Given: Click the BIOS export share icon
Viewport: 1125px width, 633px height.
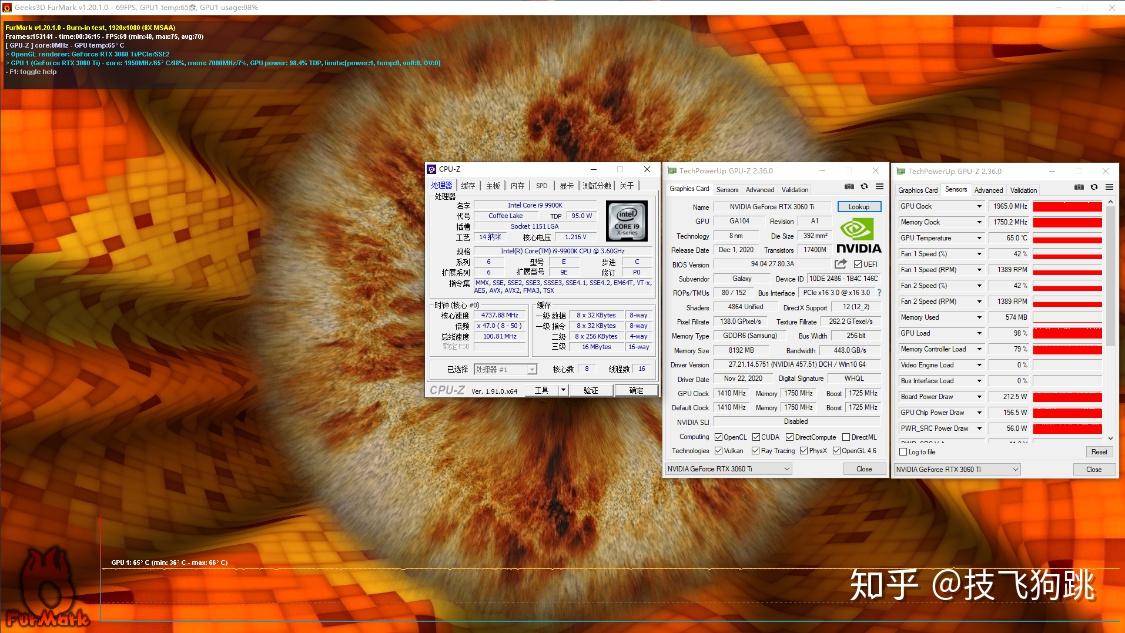Looking at the screenshot, I should coord(841,264).
